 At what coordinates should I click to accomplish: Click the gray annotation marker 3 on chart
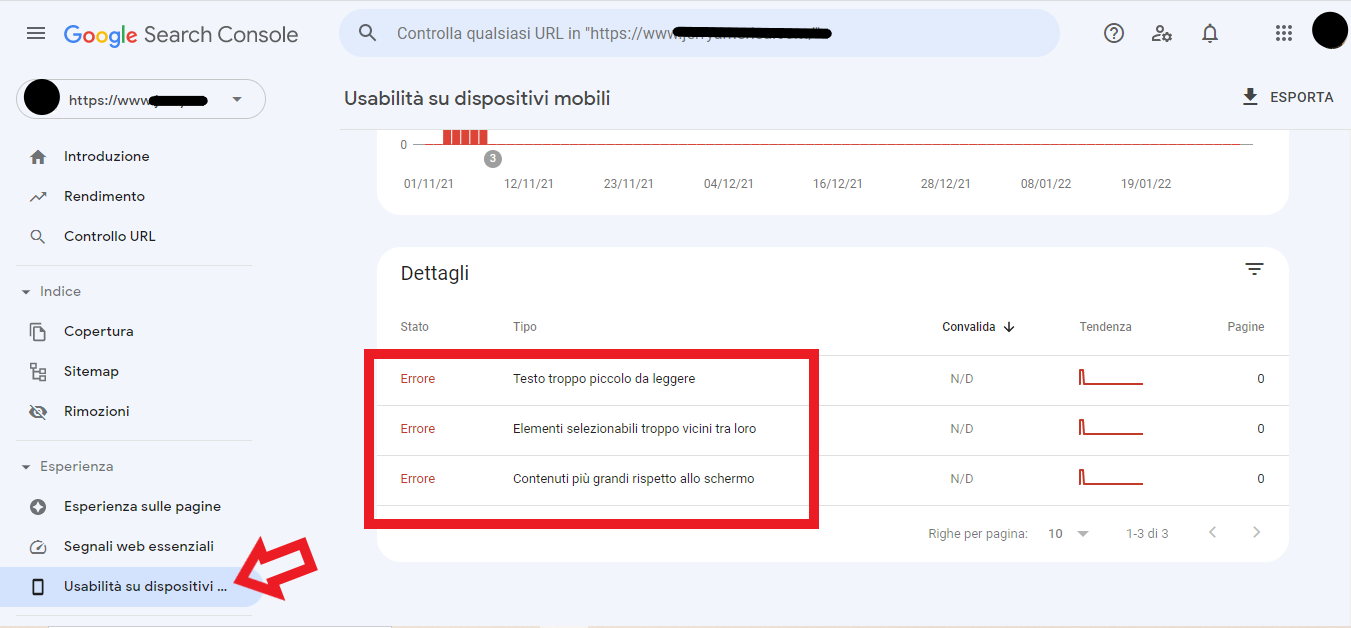tap(492, 159)
